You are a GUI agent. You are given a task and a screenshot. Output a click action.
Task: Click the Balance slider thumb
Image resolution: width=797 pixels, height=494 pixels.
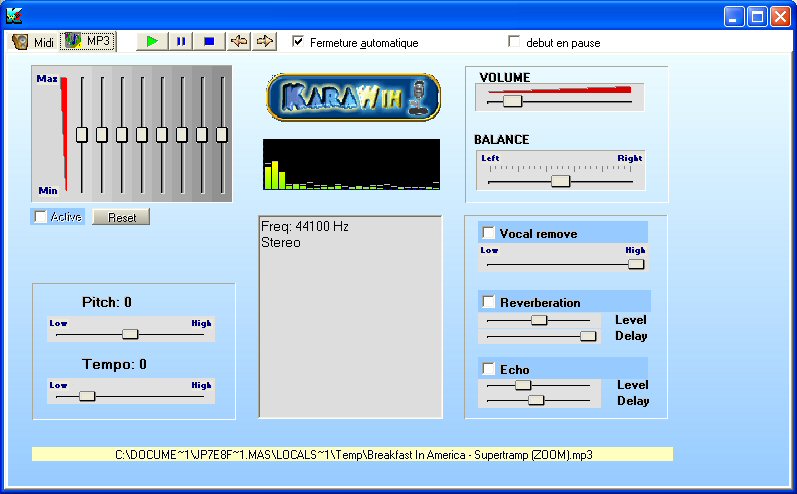click(x=560, y=181)
